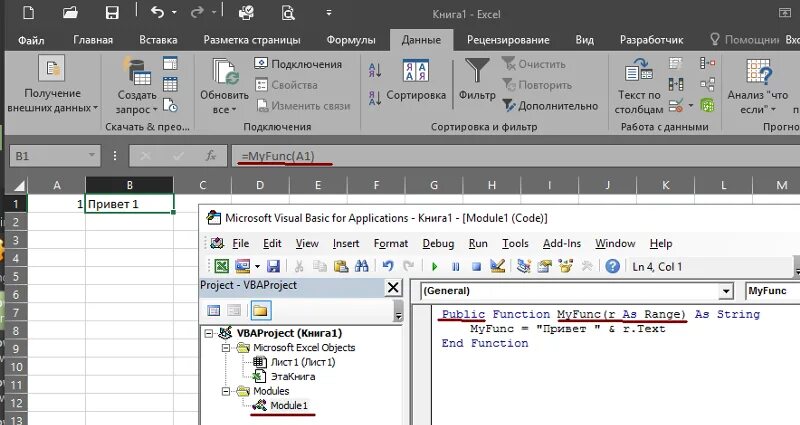
Task: Click the Open folder icon in Quick Access
Action: (x=70, y=13)
